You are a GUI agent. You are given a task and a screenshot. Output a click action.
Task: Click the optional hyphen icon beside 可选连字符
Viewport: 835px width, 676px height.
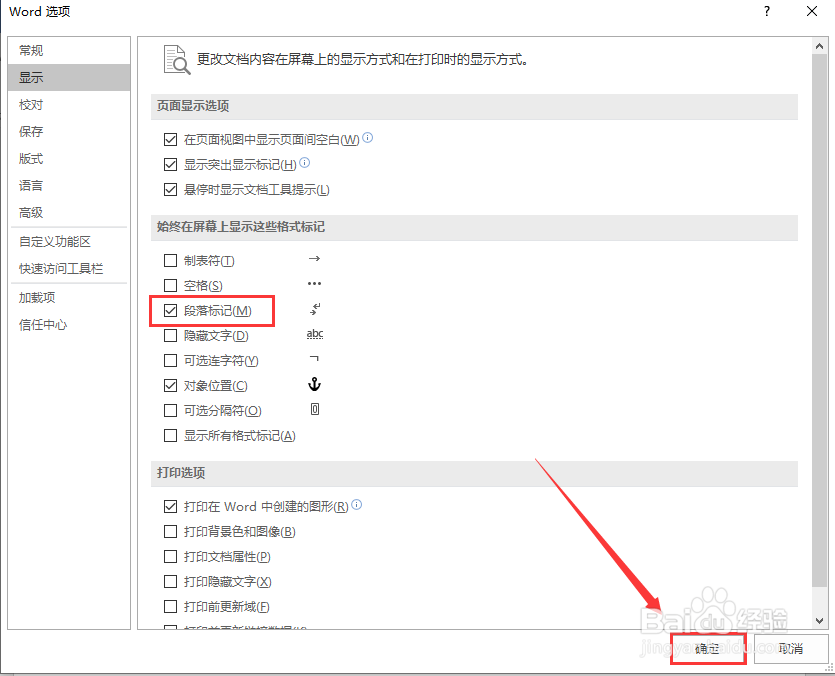coord(314,359)
